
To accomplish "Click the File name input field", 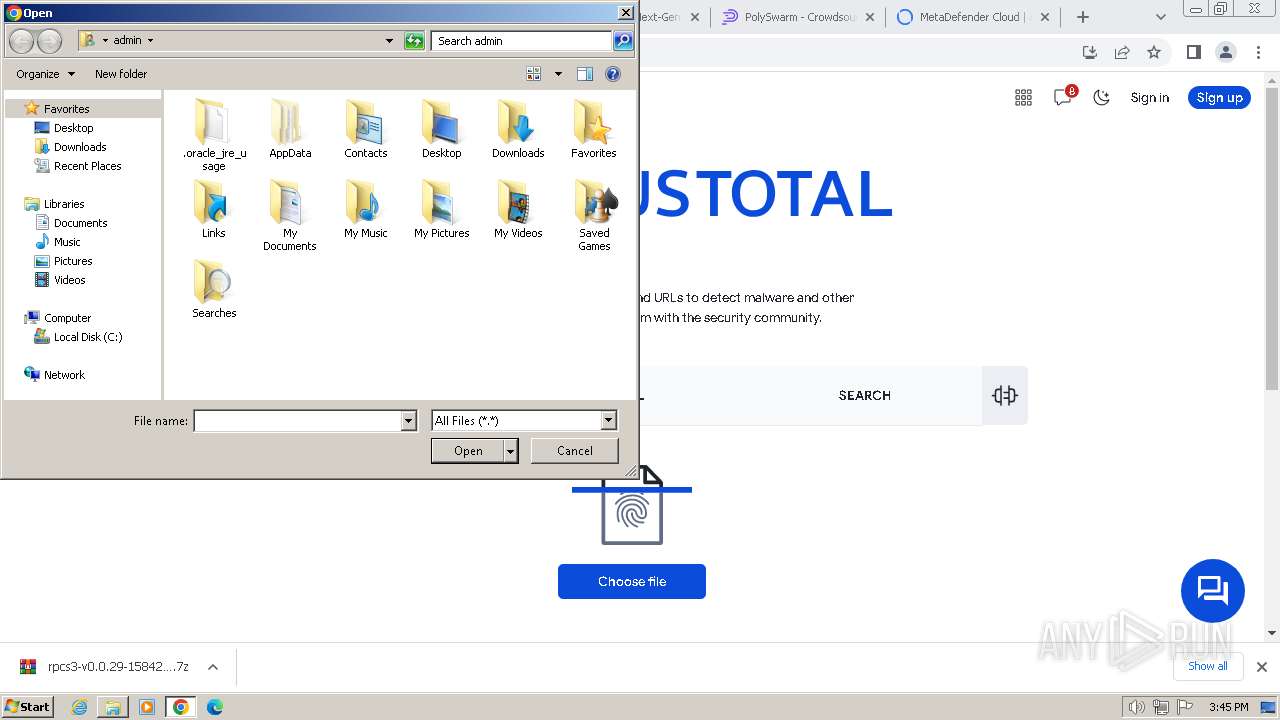I will coord(298,421).
